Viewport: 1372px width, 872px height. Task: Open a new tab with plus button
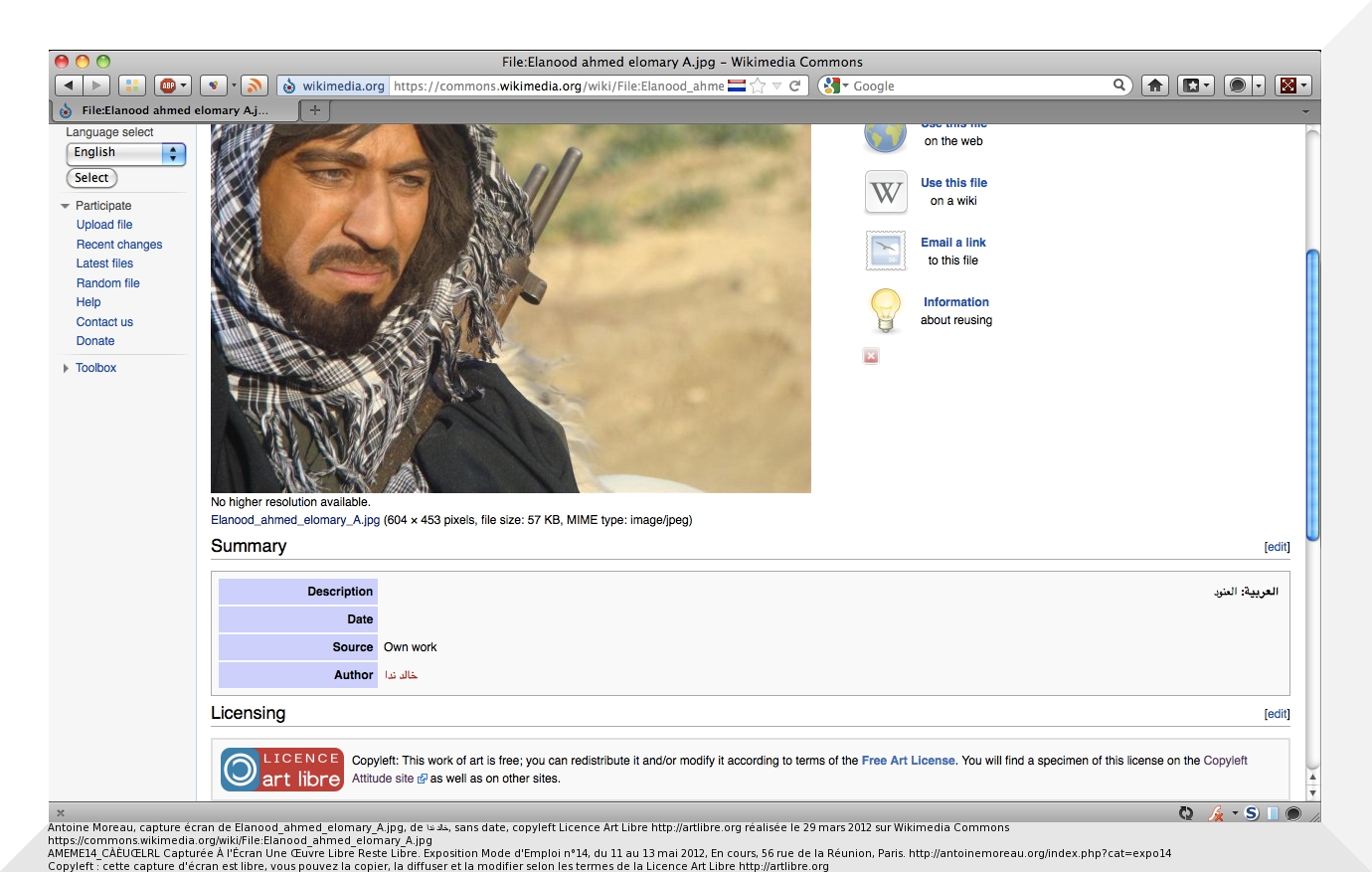coord(315,110)
